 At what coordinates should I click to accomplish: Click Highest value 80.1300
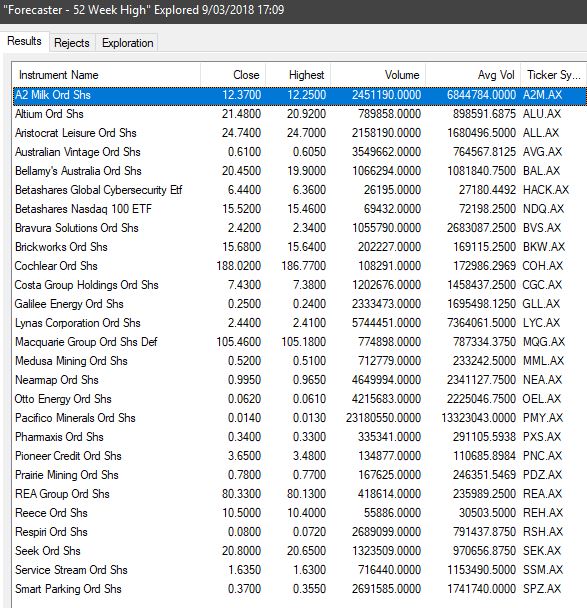tap(307, 494)
